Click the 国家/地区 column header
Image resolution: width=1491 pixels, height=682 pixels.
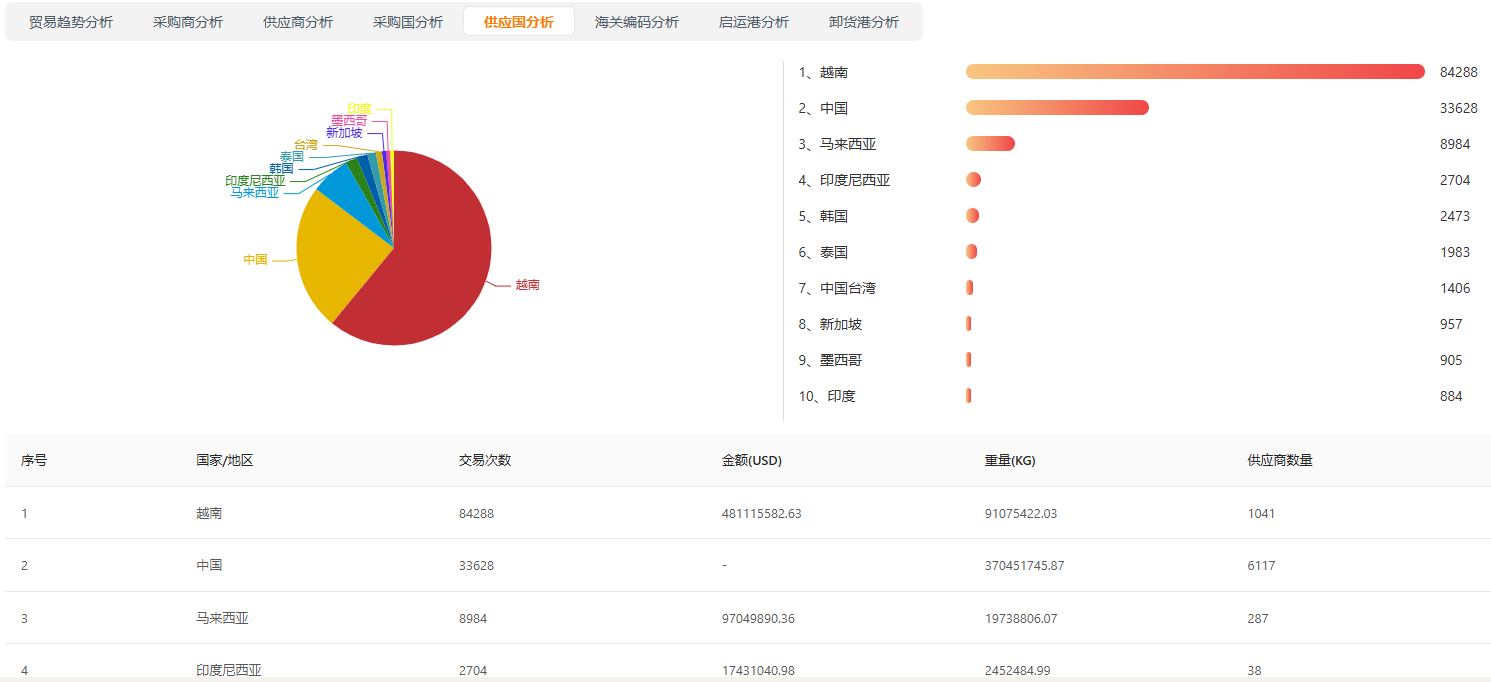225,461
